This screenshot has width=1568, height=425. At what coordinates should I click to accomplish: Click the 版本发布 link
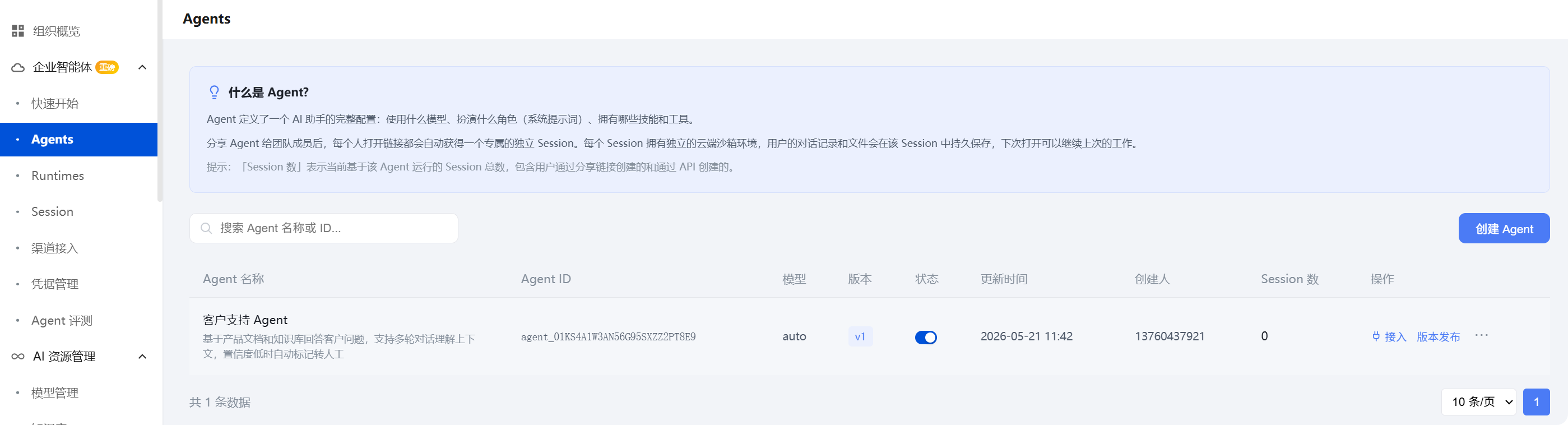pyautogui.click(x=1439, y=337)
